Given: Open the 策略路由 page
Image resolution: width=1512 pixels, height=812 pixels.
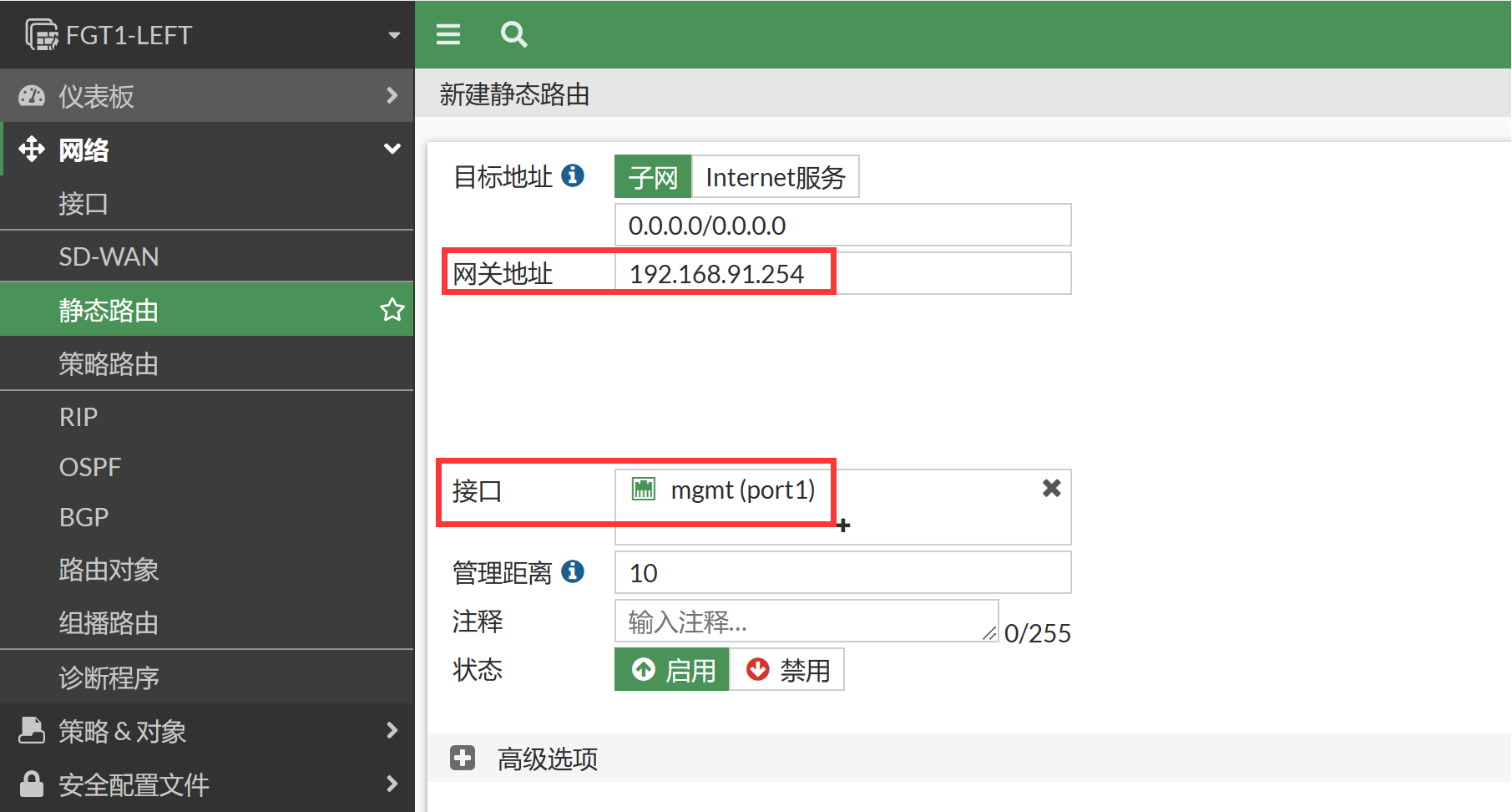Looking at the screenshot, I should tap(109, 364).
